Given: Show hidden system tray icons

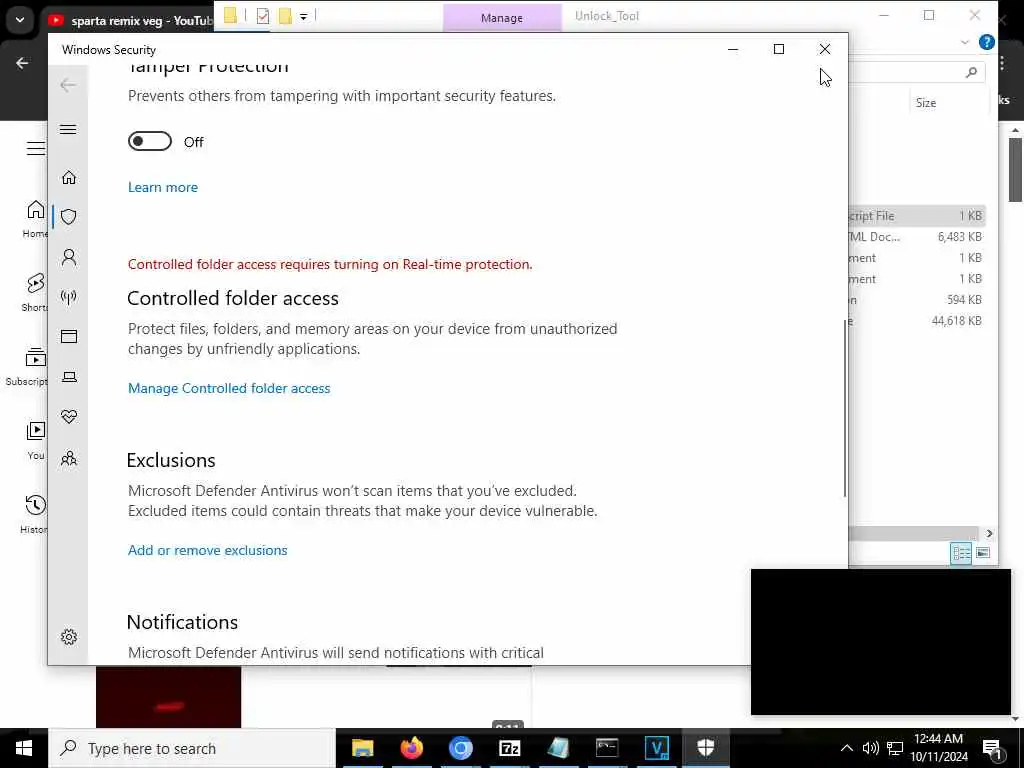Looking at the screenshot, I should tap(846, 748).
